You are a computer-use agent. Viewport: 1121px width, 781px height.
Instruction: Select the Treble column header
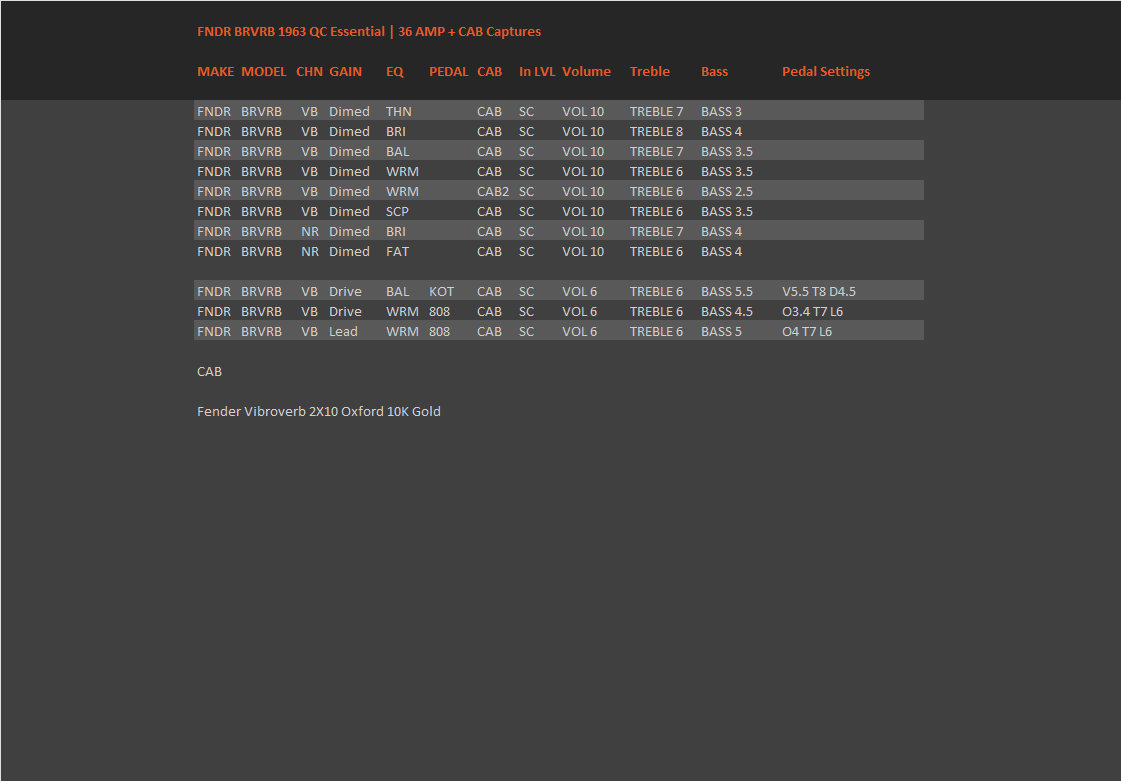coord(650,72)
